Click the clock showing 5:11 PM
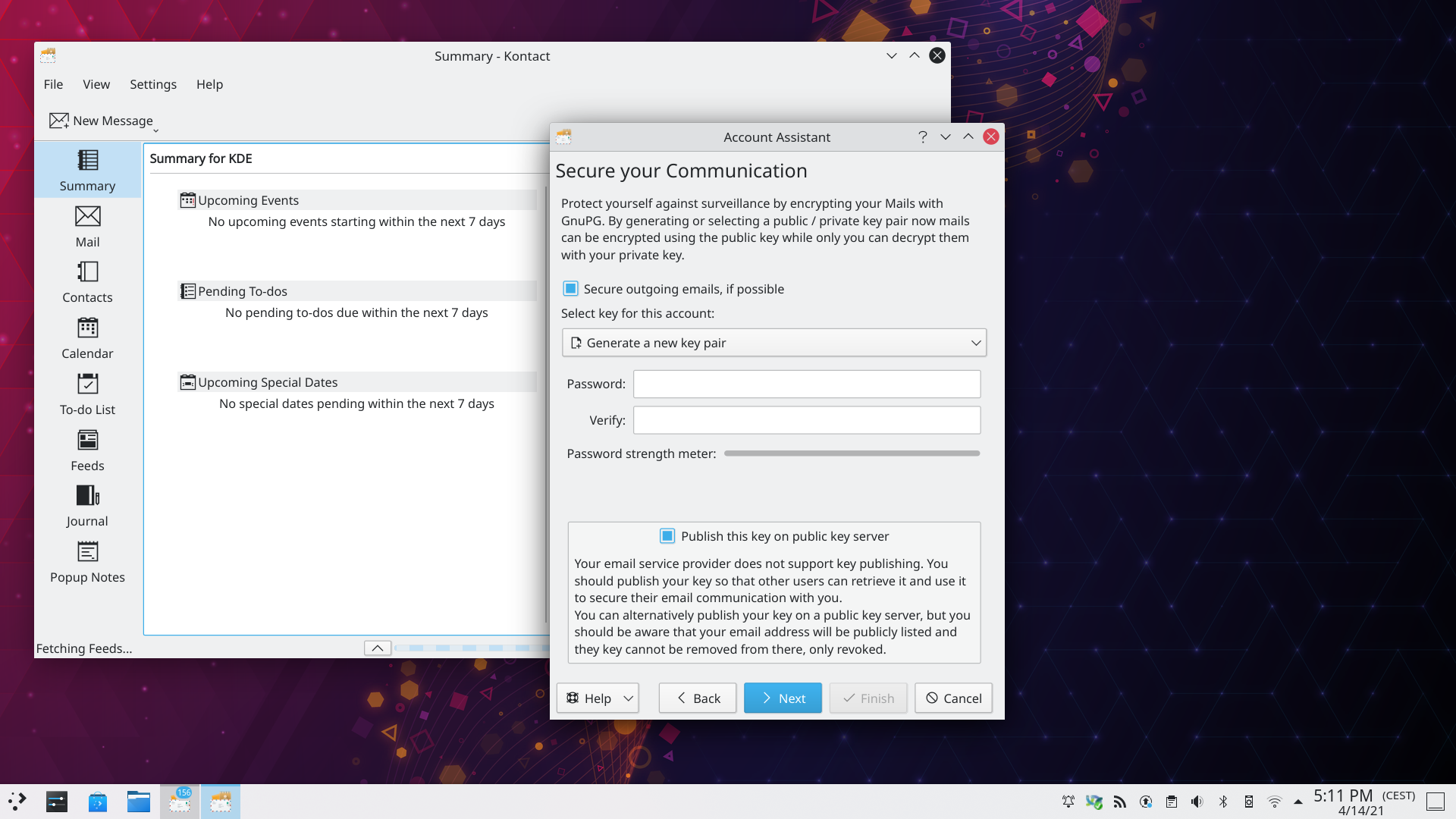The height and width of the screenshot is (819, 1456). point(1363,802)
